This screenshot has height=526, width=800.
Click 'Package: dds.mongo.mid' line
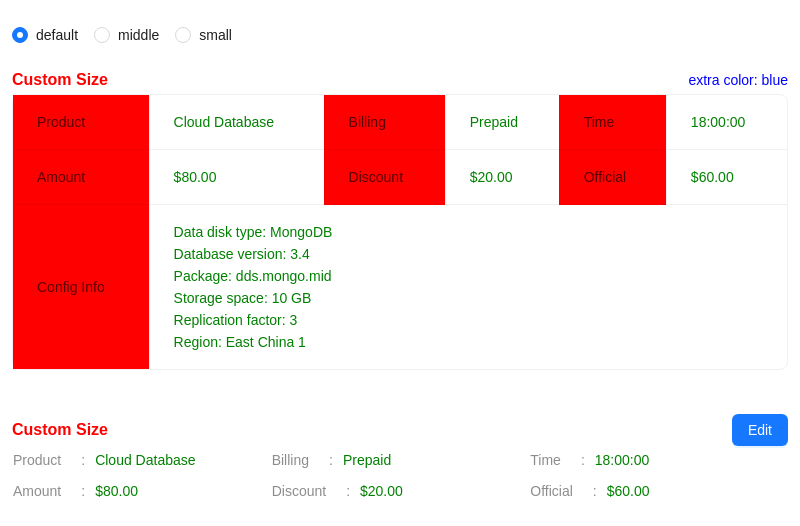(253, 277)
